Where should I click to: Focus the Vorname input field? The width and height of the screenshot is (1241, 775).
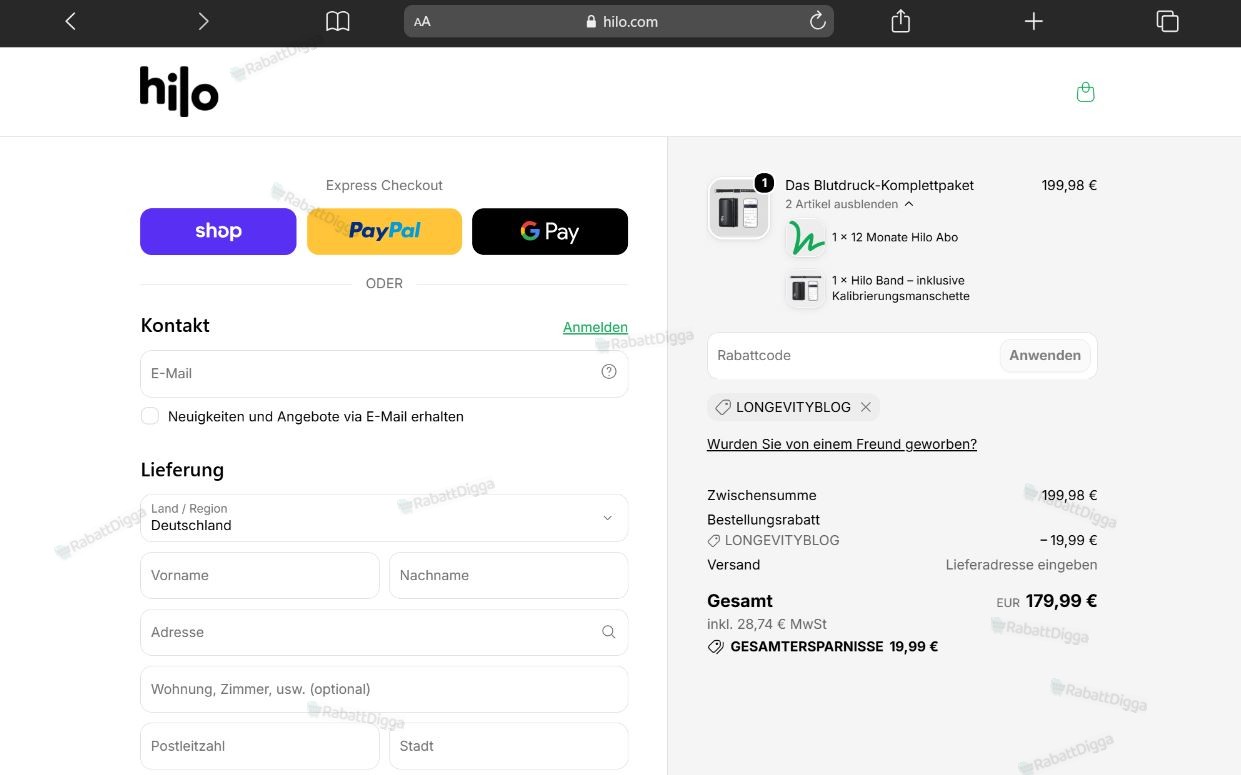point(260,575)
